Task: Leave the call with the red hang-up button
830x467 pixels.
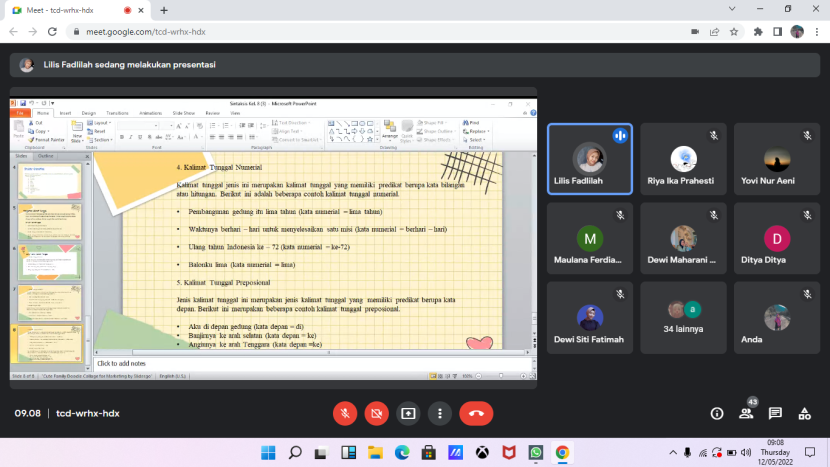Action: (x=476, y=413)
